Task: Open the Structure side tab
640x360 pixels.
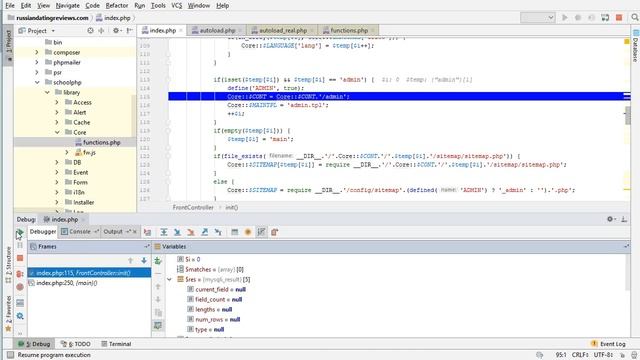Action: pos(8,264)
